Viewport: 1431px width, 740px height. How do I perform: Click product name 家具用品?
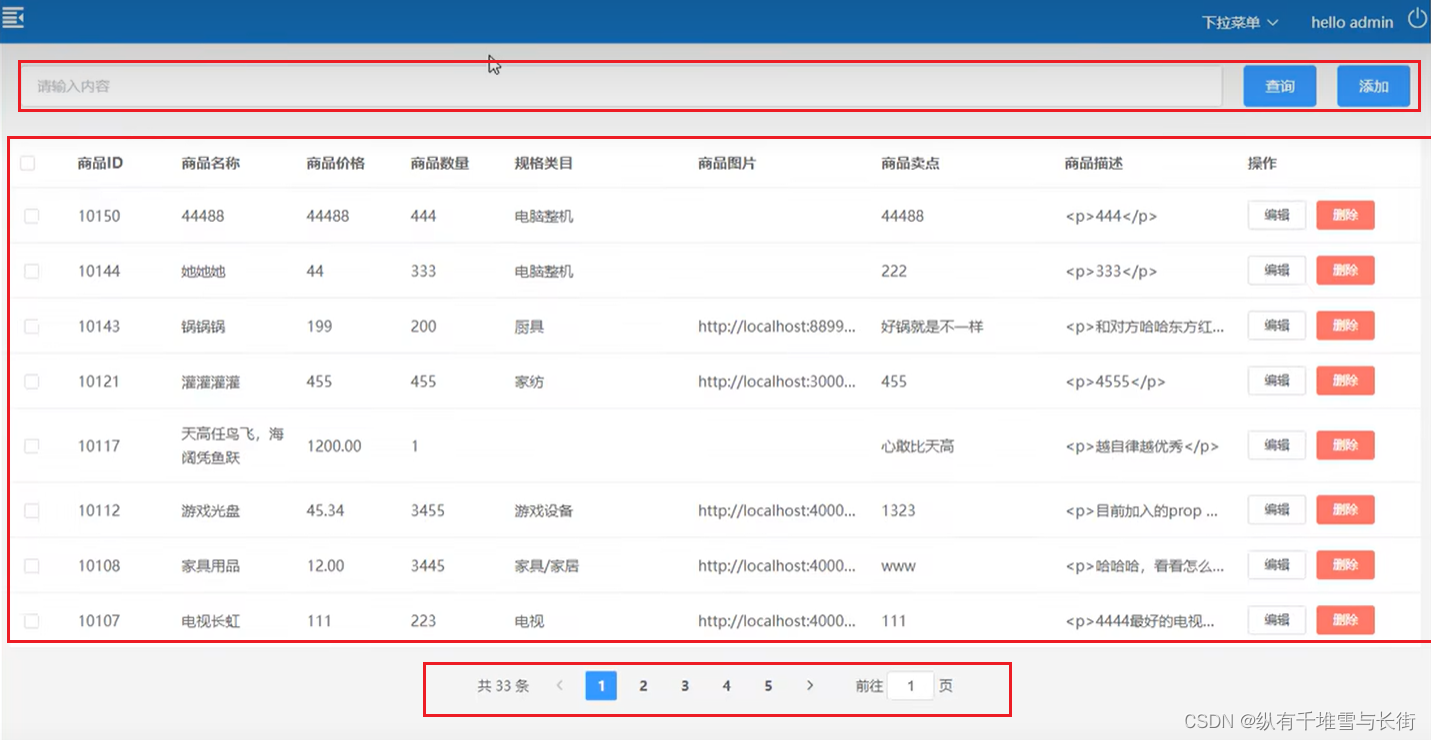tap(211, 566)
